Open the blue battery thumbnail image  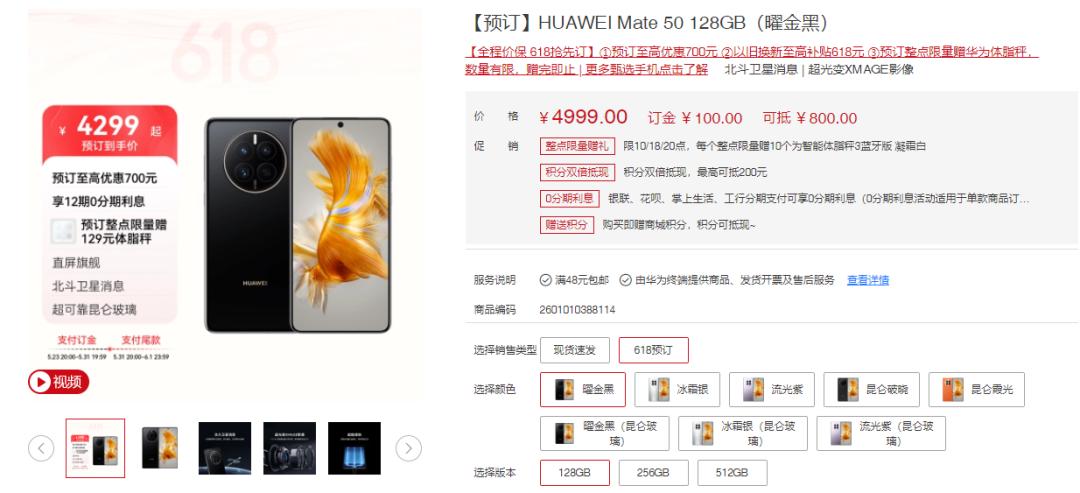point(354,448)
